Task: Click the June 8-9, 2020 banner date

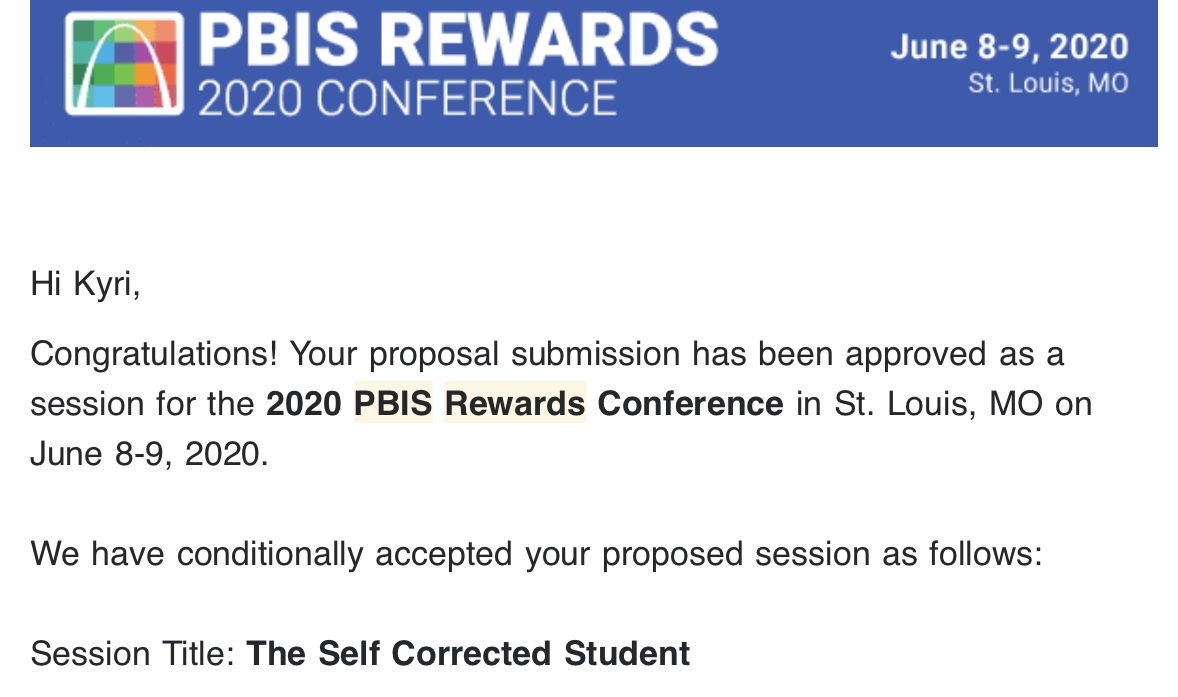Action: 1009,46
